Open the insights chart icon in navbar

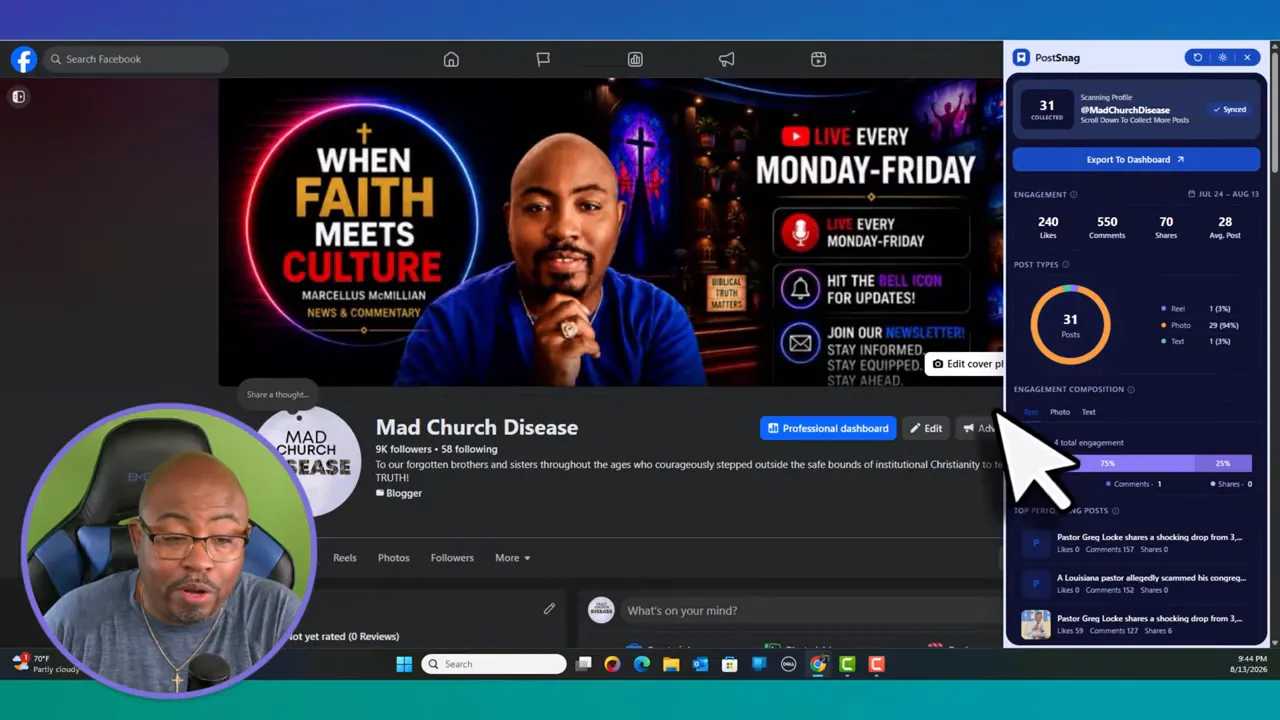click(635, 59)
